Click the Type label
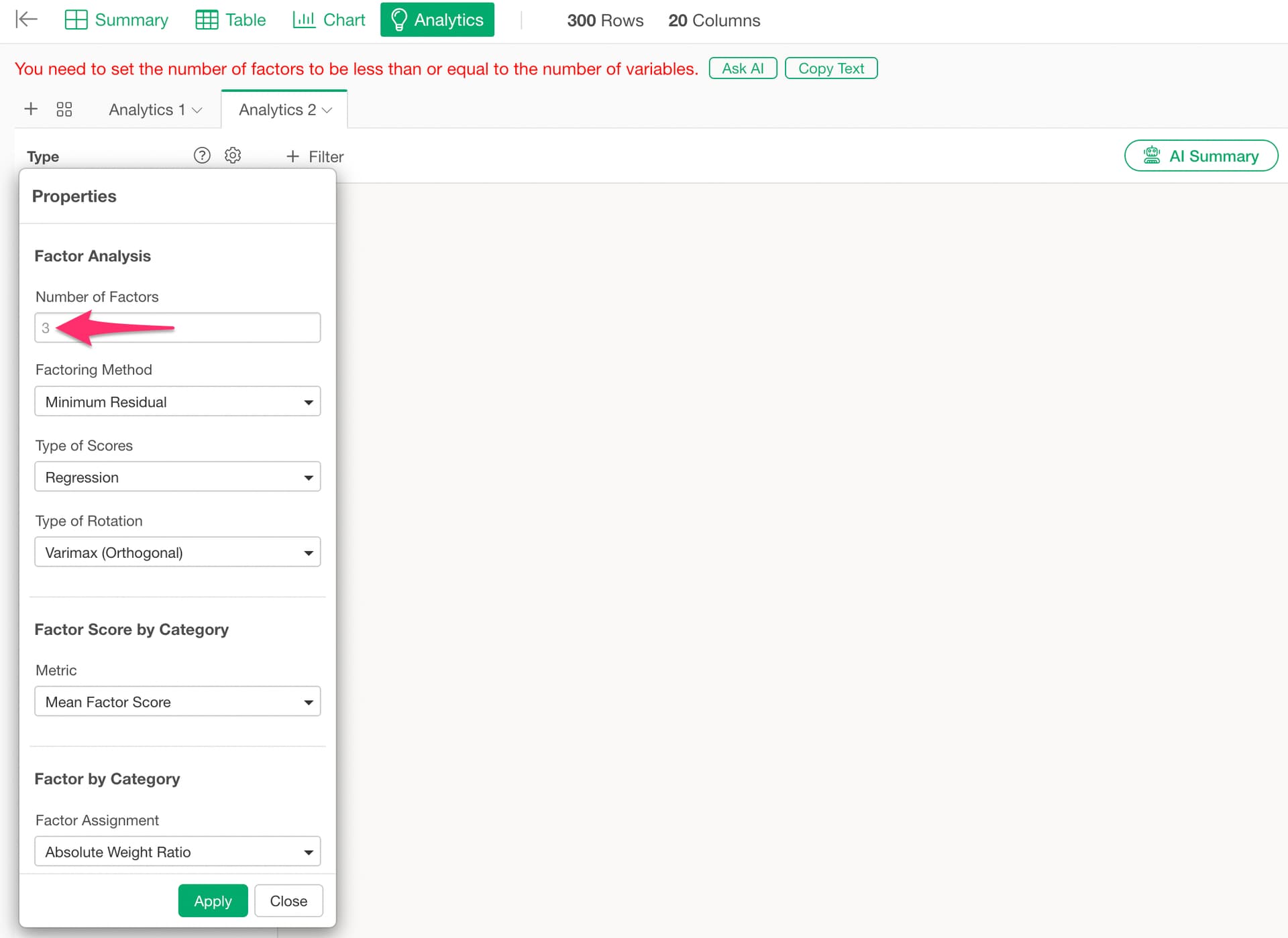This screenshot has width=1288, height=938. 43,156
